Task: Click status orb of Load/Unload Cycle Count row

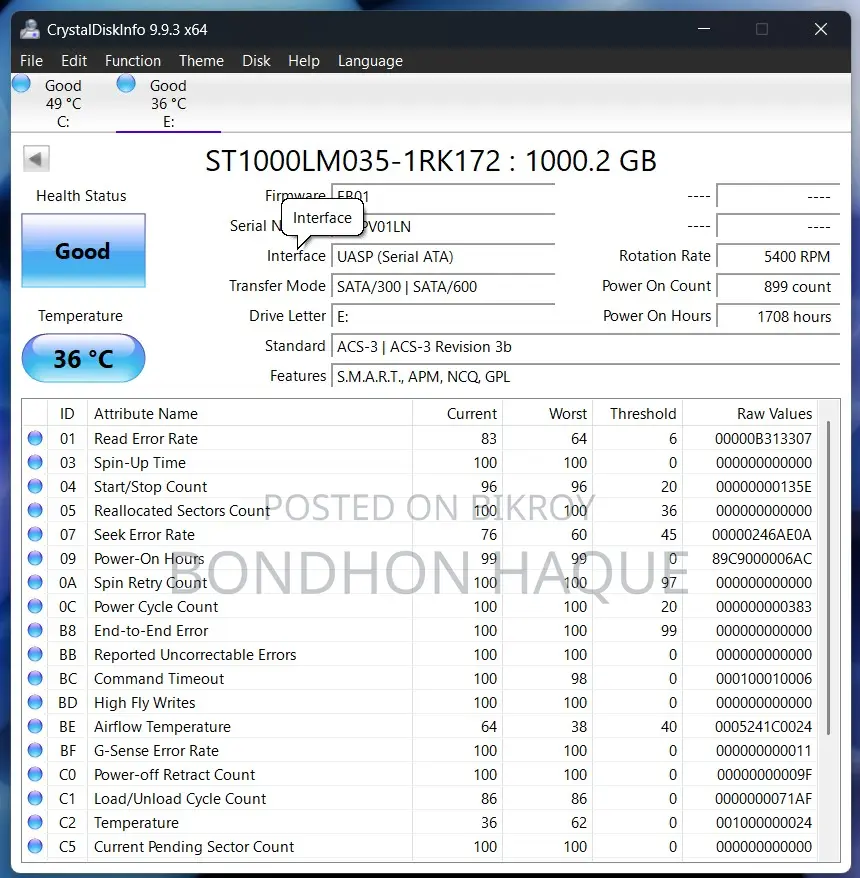Action: click(x=35, y=798)
